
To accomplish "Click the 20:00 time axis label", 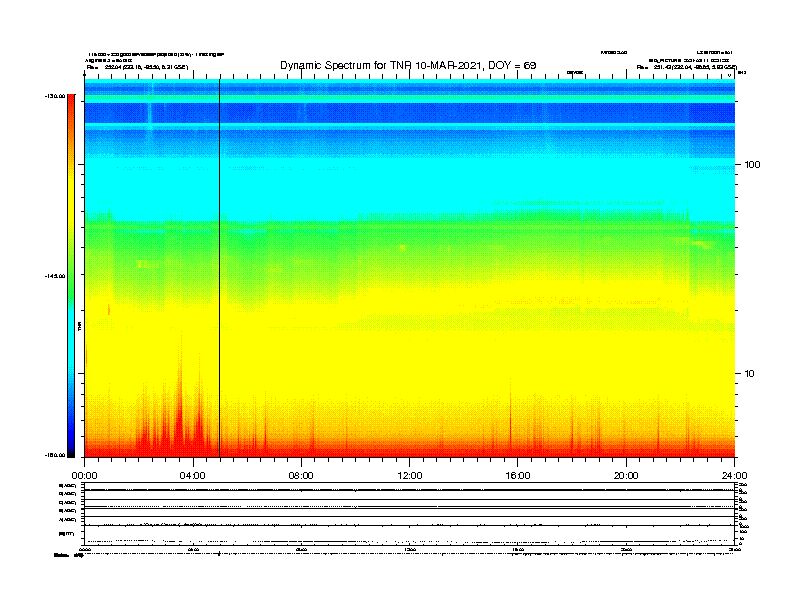I will click(x=626, y=476).
